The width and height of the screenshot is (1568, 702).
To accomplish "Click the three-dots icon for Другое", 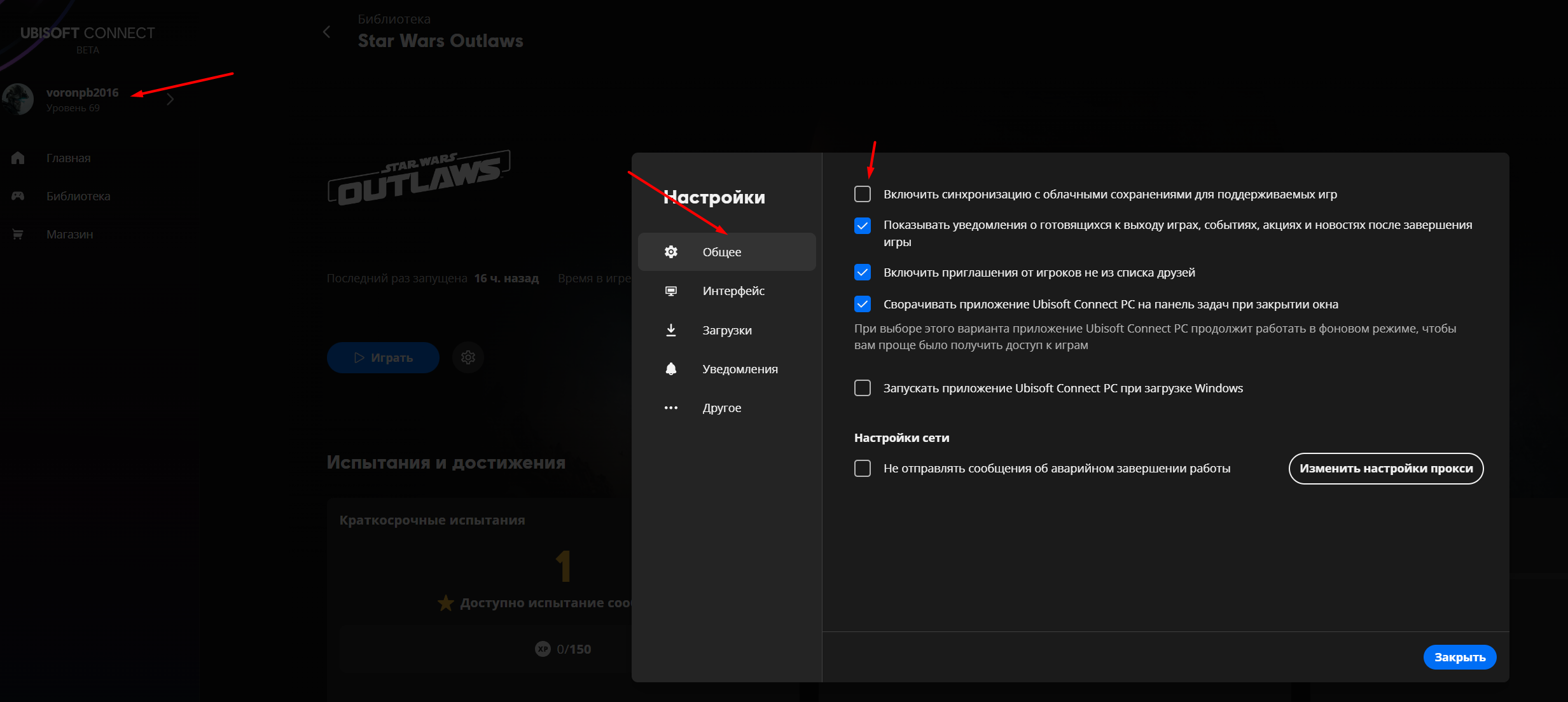I will click(x=670, y=408).
